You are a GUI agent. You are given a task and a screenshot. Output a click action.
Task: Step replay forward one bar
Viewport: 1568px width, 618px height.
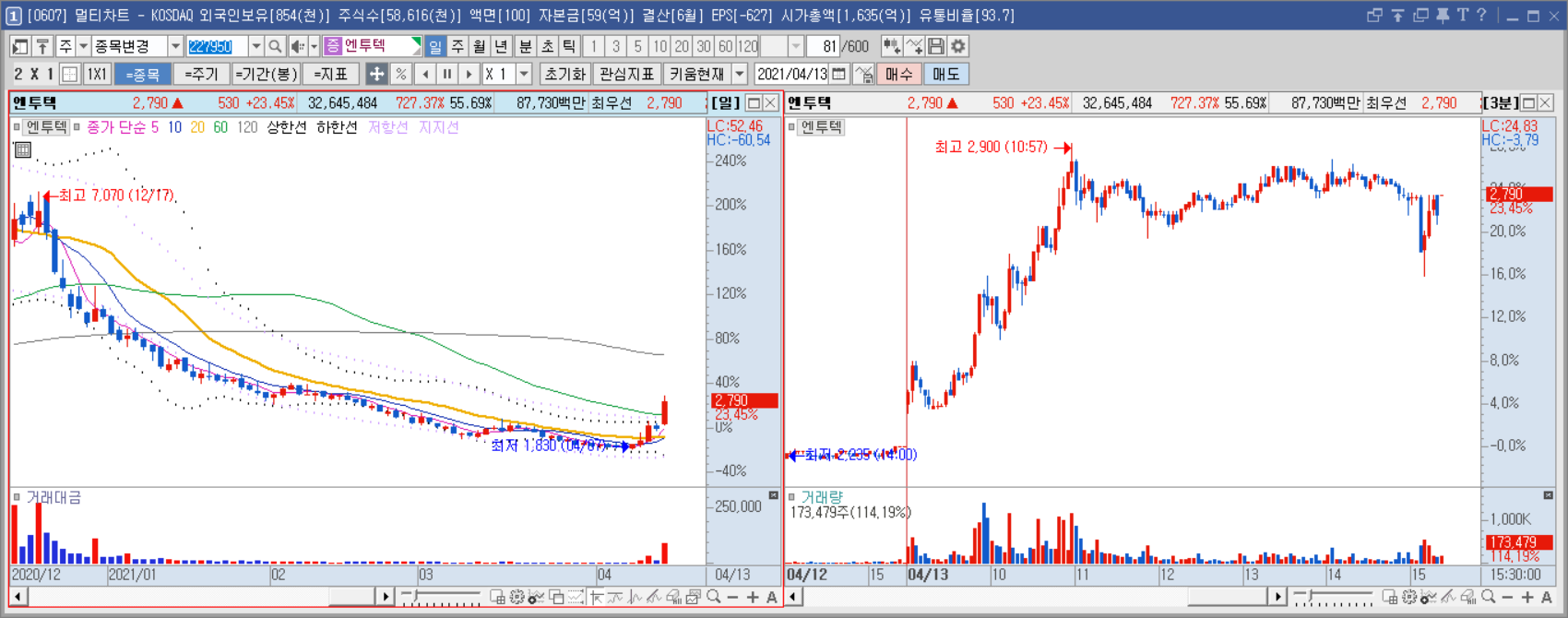(469, 74)
